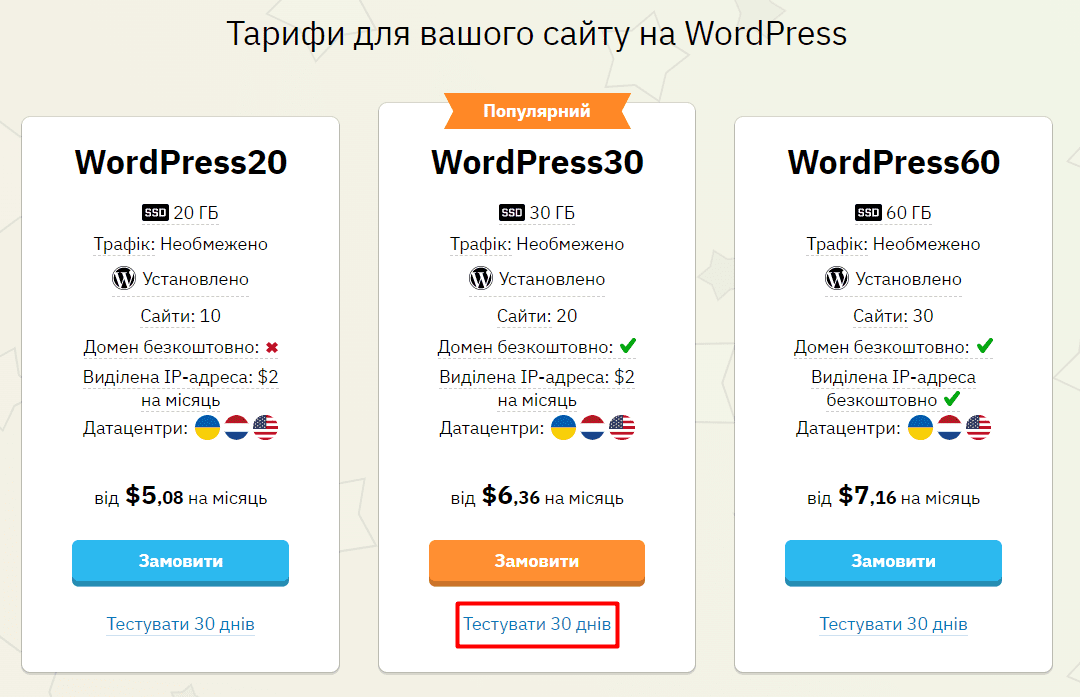
Task: Click the green checkmark next to 'безкоштовно' IP in WordPress60
Action: pos(952,399)
